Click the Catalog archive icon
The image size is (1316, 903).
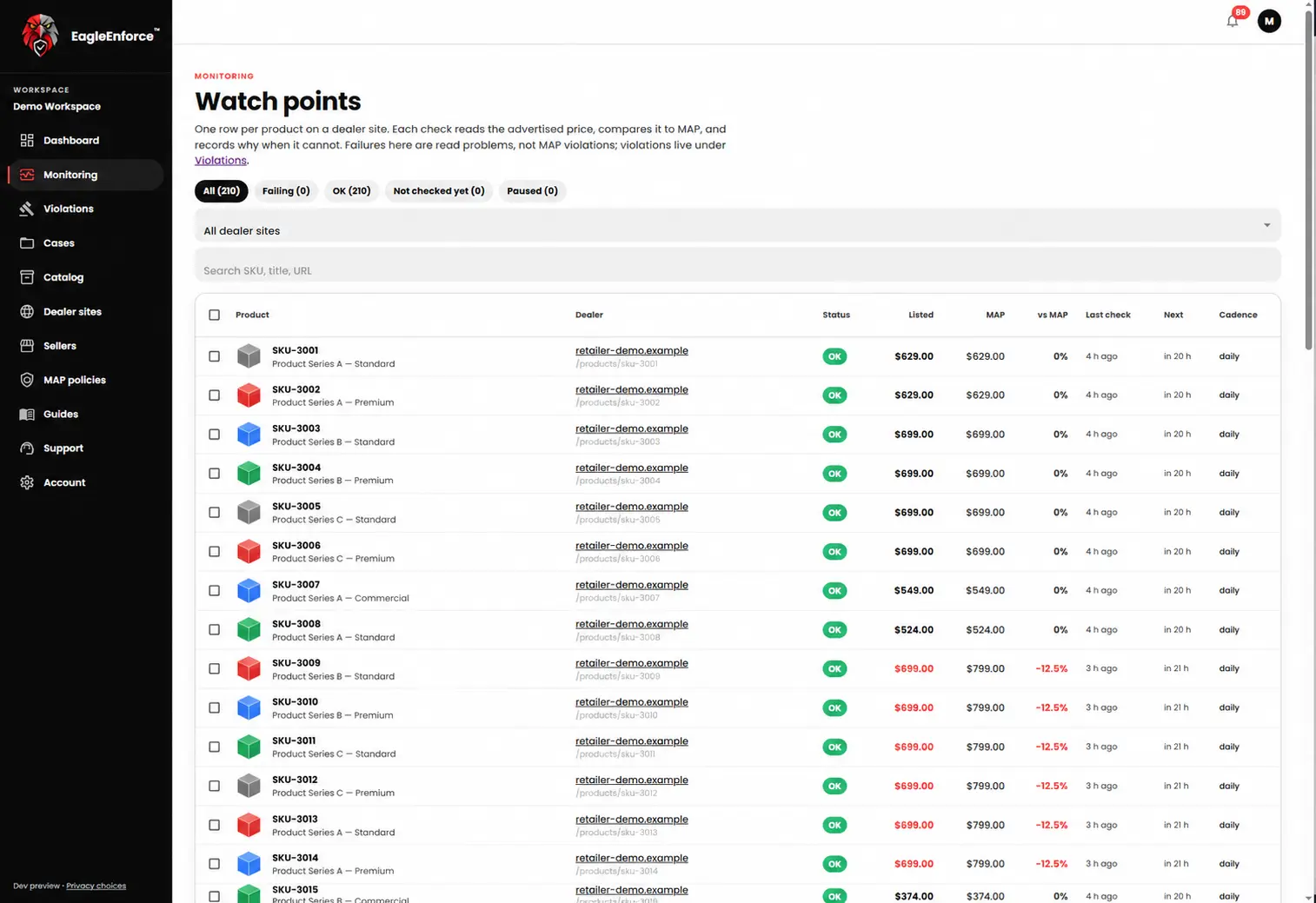[27, 277]
